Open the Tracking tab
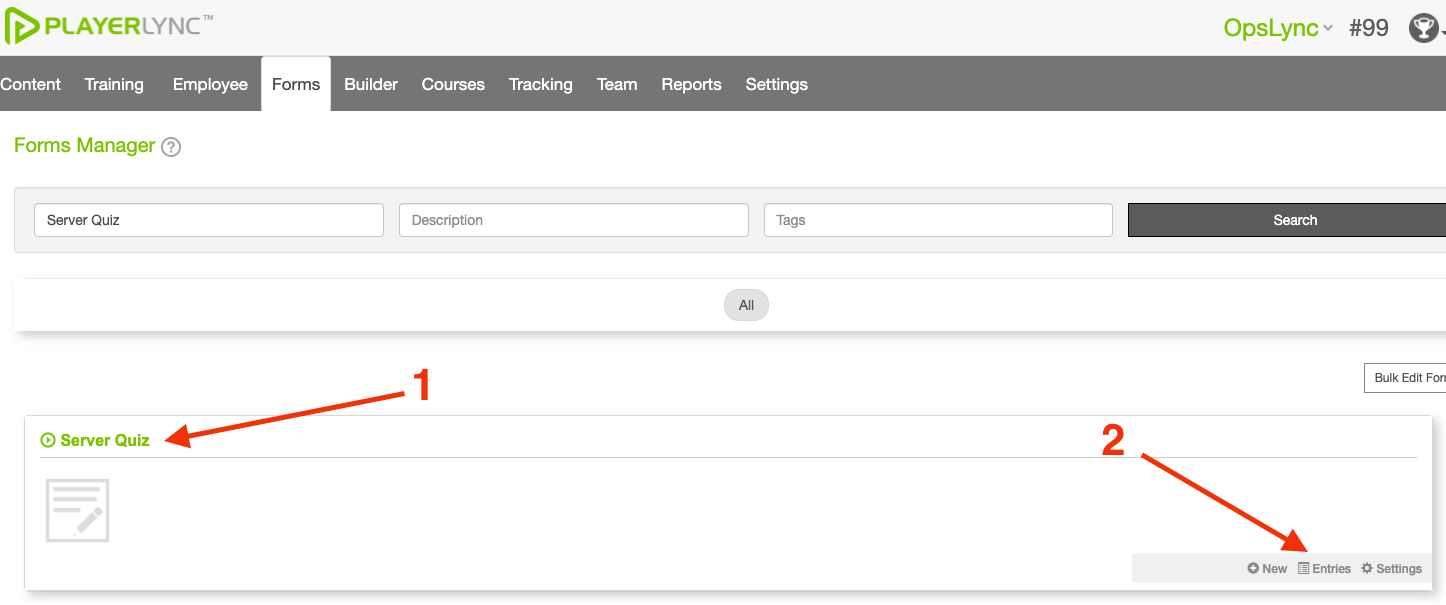 (541, 84)
